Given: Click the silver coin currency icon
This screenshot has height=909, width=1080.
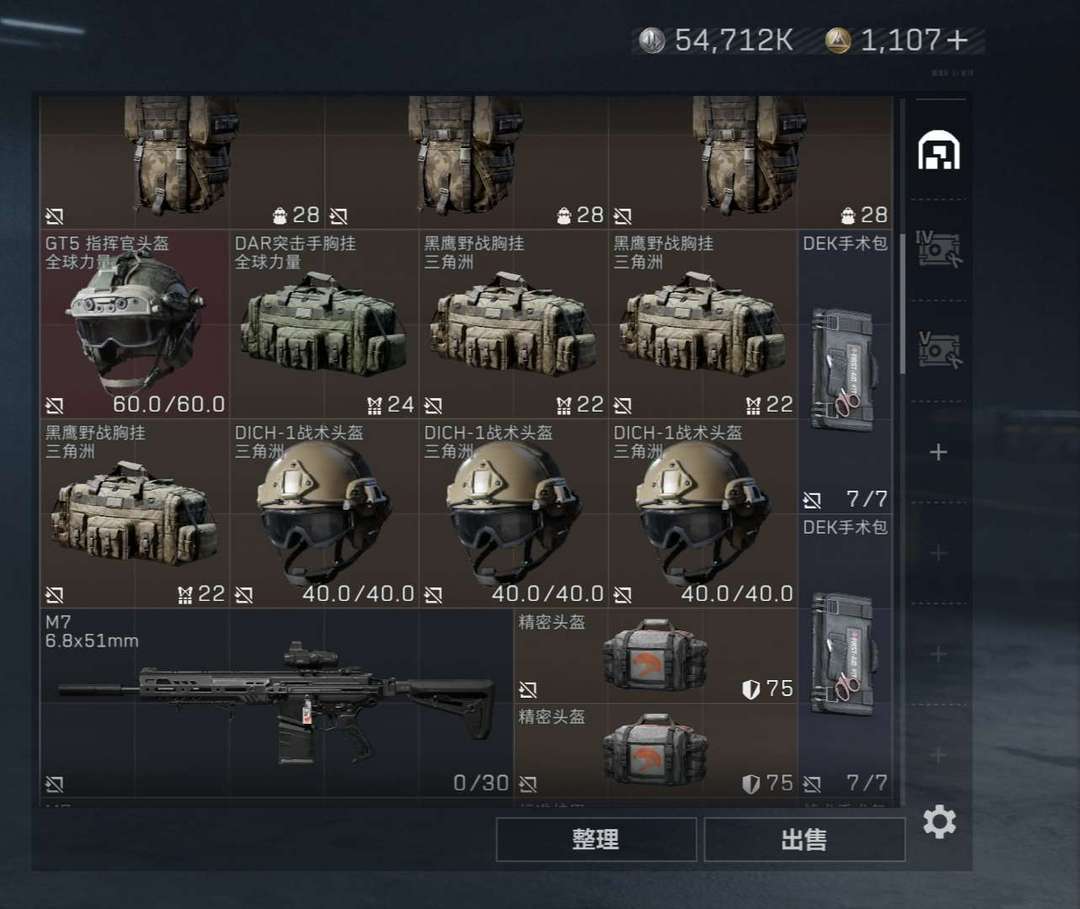Looking at the screenshot, I should [x=651, y=40].
